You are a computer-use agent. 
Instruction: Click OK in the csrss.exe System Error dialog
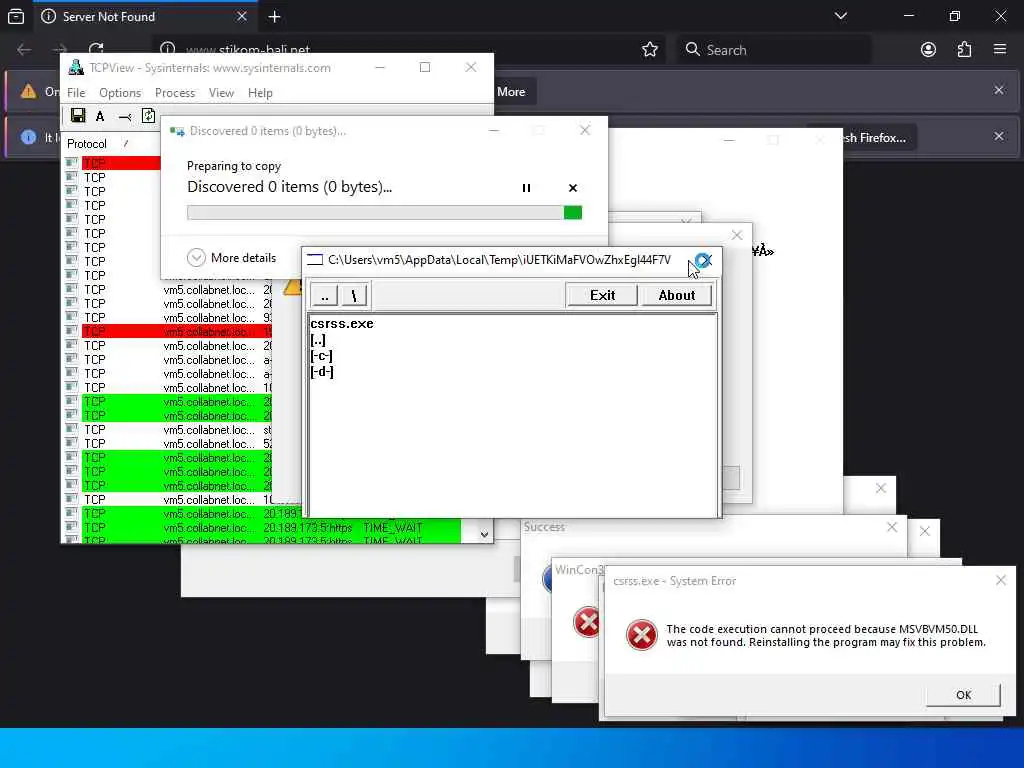[x=963, y=695]
